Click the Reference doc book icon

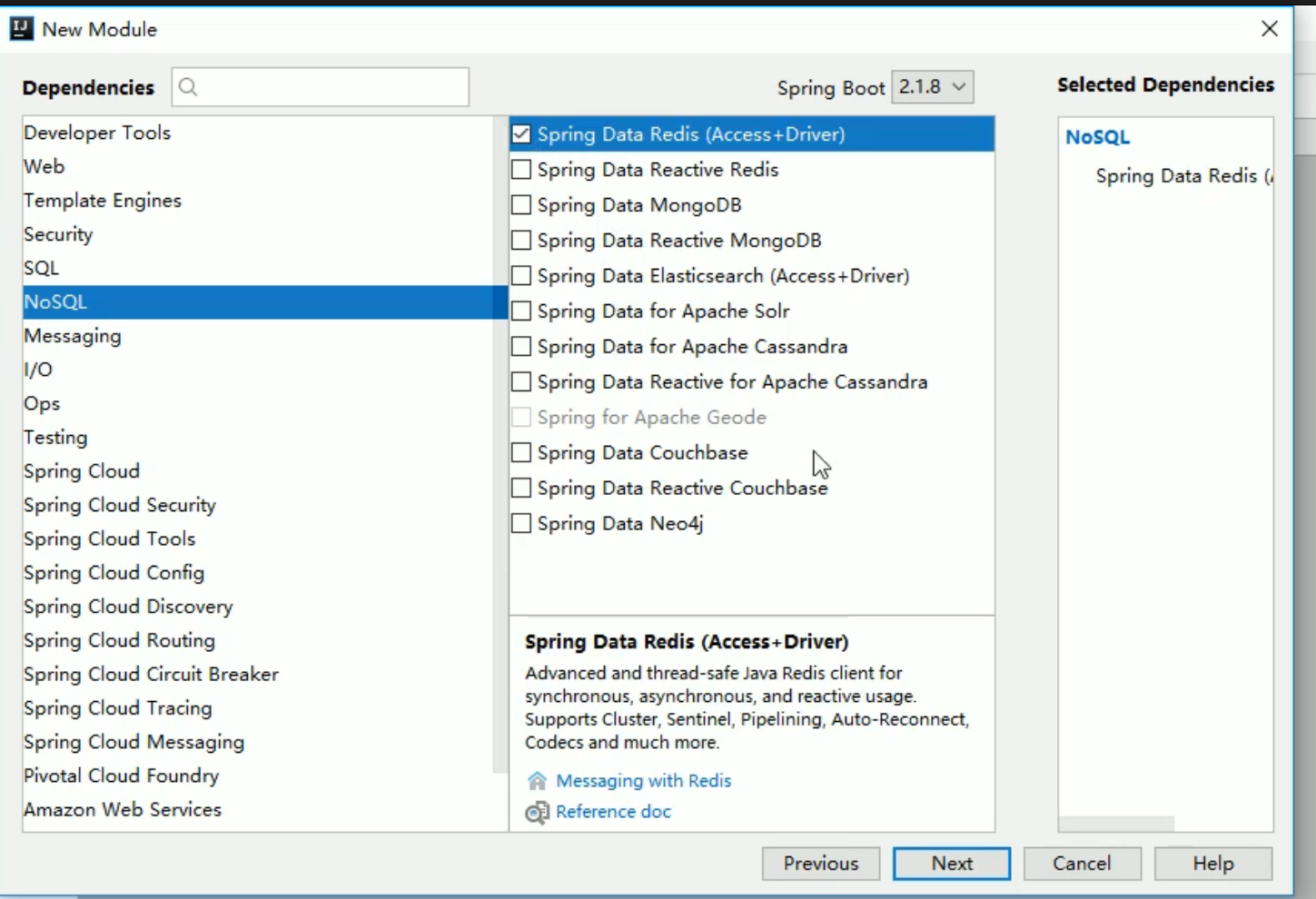tap(537, 812)
